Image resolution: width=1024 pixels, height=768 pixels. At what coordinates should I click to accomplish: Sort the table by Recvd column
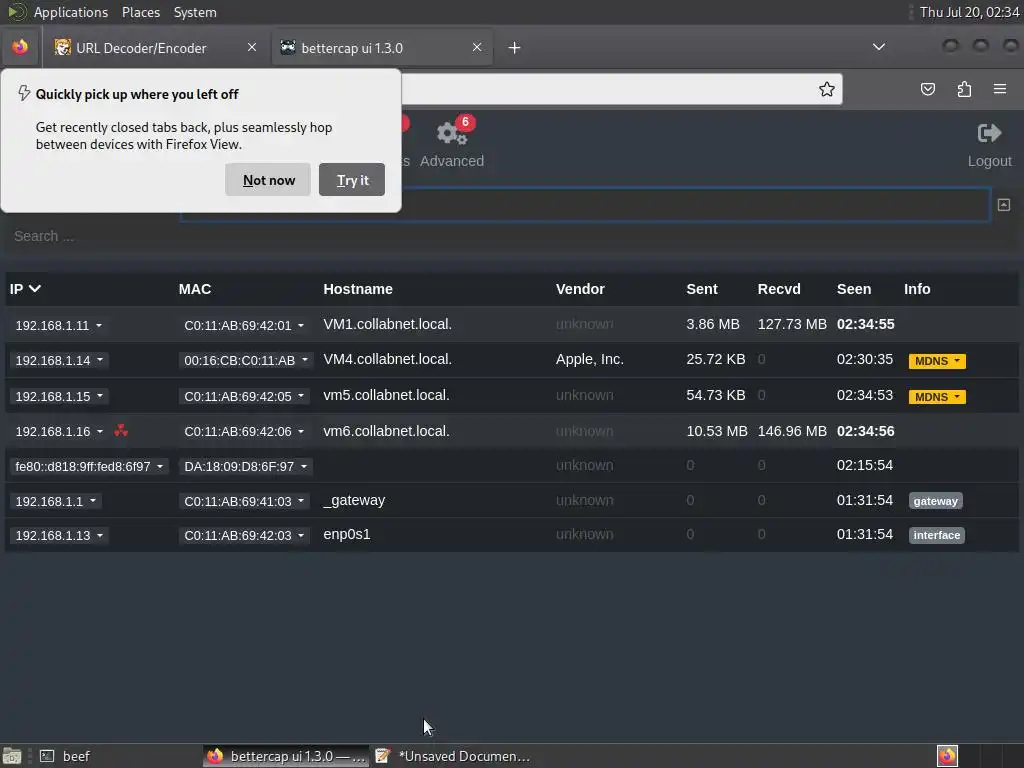tap(778, 289)
